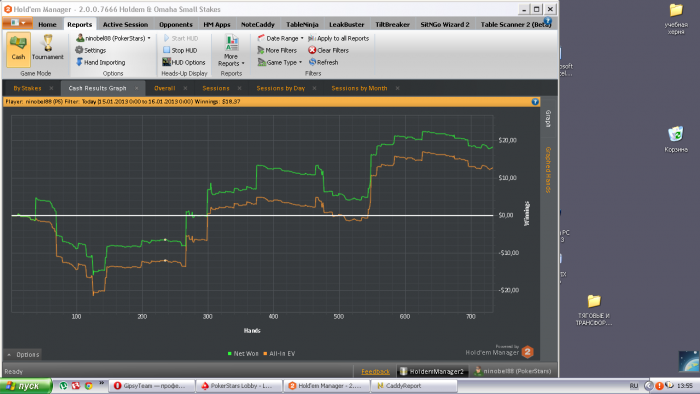Viewport: 700px width, 394px height.
Task: Click help icon in ribbon corner
Action: 548,21
